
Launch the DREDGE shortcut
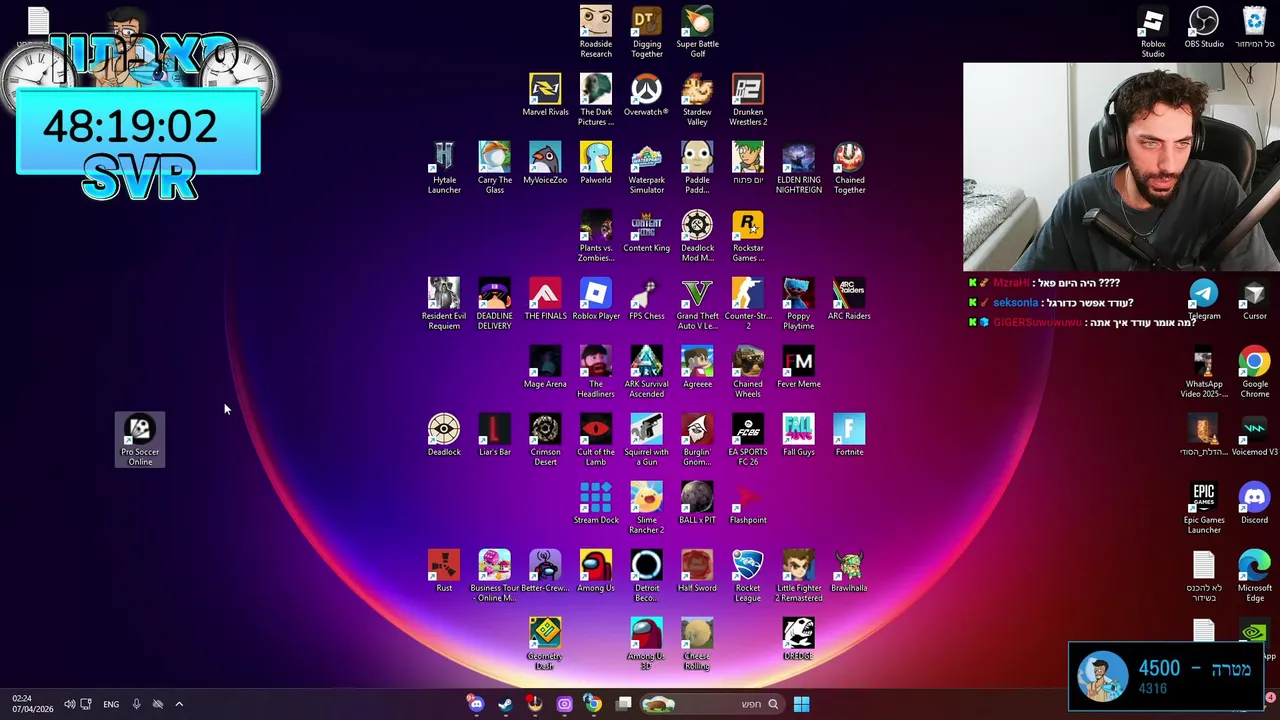(798, 639)
